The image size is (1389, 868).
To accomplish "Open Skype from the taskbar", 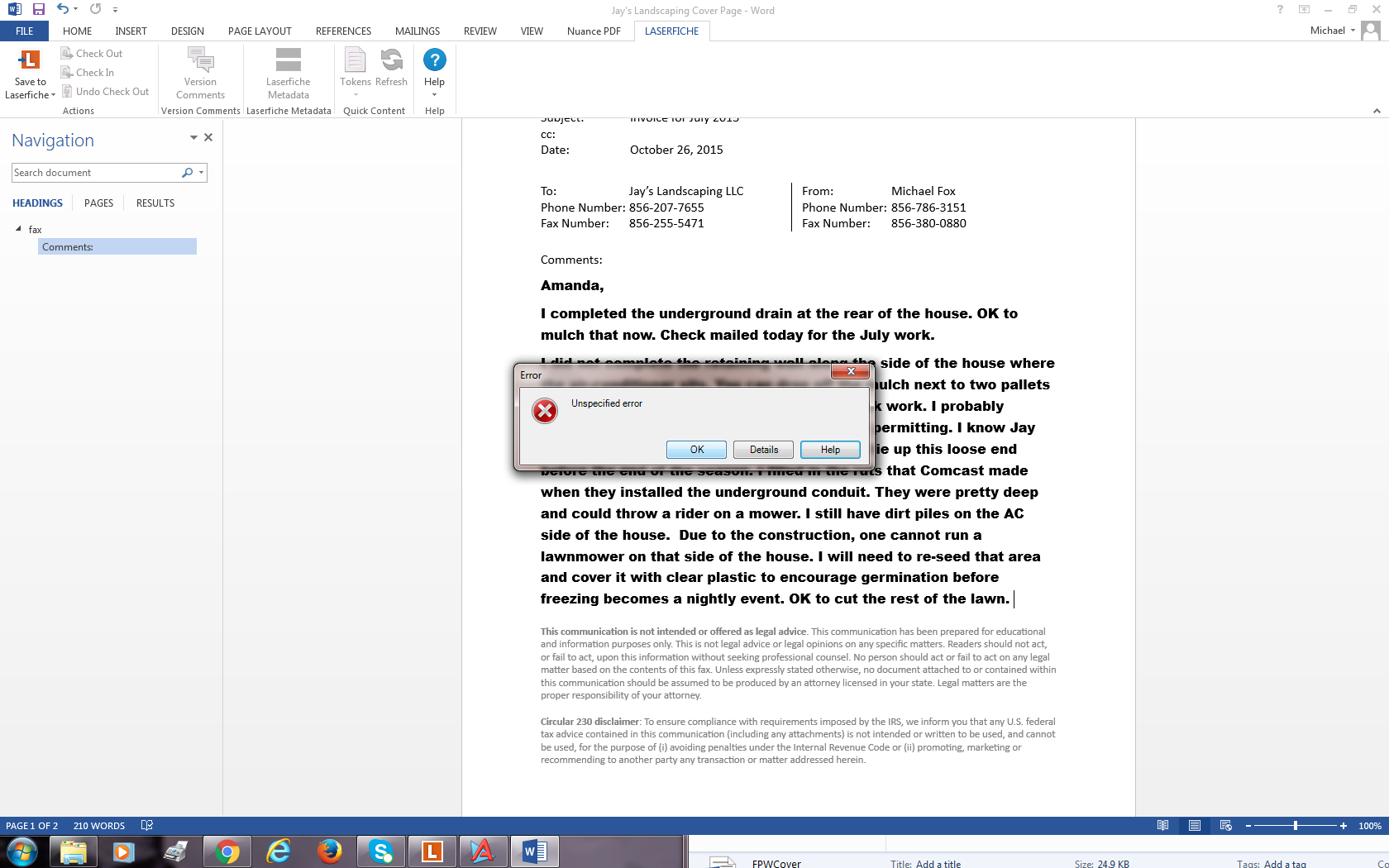I will (x=380, y=851).
